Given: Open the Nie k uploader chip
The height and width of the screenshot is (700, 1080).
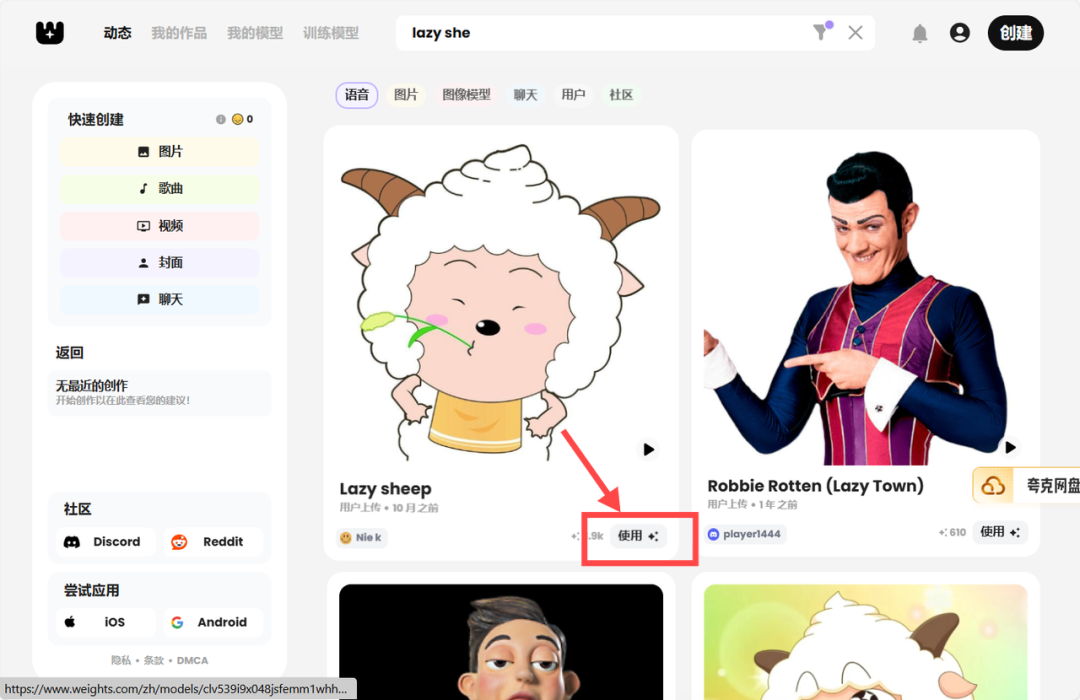Looking at the screenshot, I should tap(362, 537).
